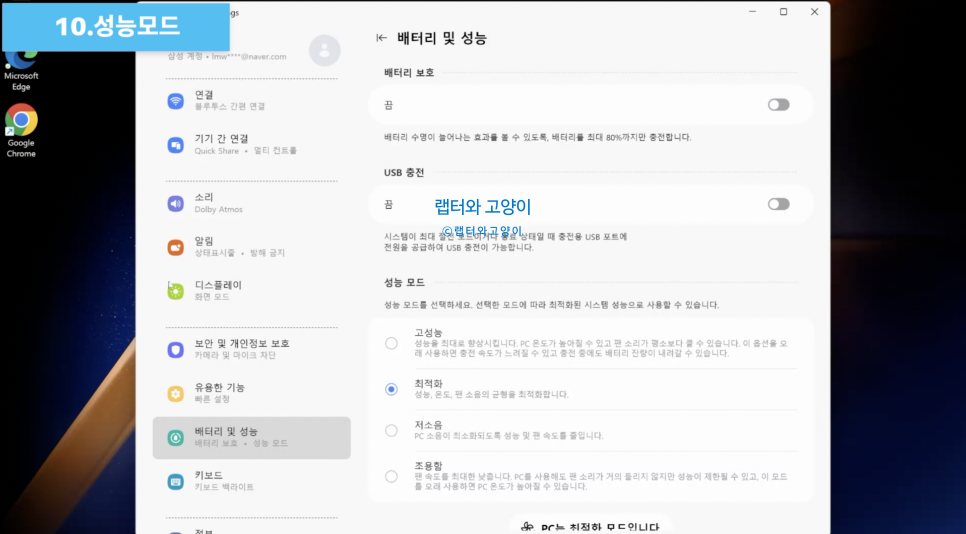Open the 키보드 menu item
Image resolution: width=966 pixels, height=534 pixels.
coord(251,481)
